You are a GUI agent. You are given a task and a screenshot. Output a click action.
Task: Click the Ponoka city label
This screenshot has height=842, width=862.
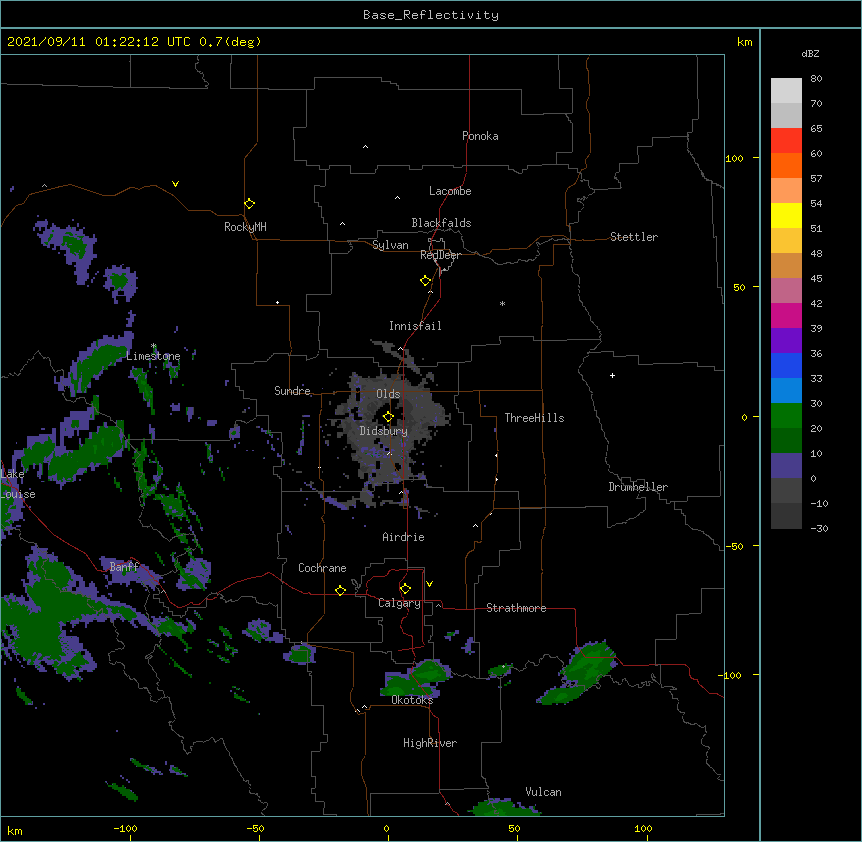480,136
